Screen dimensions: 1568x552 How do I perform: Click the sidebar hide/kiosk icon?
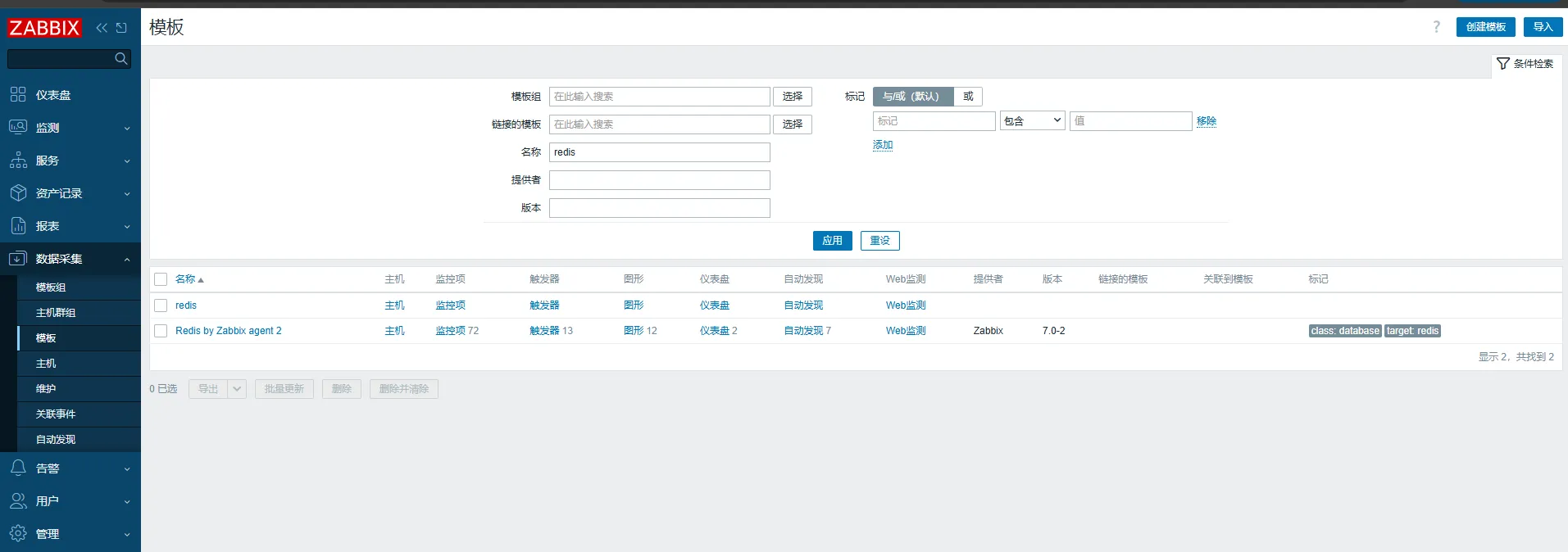pos(121,28)
